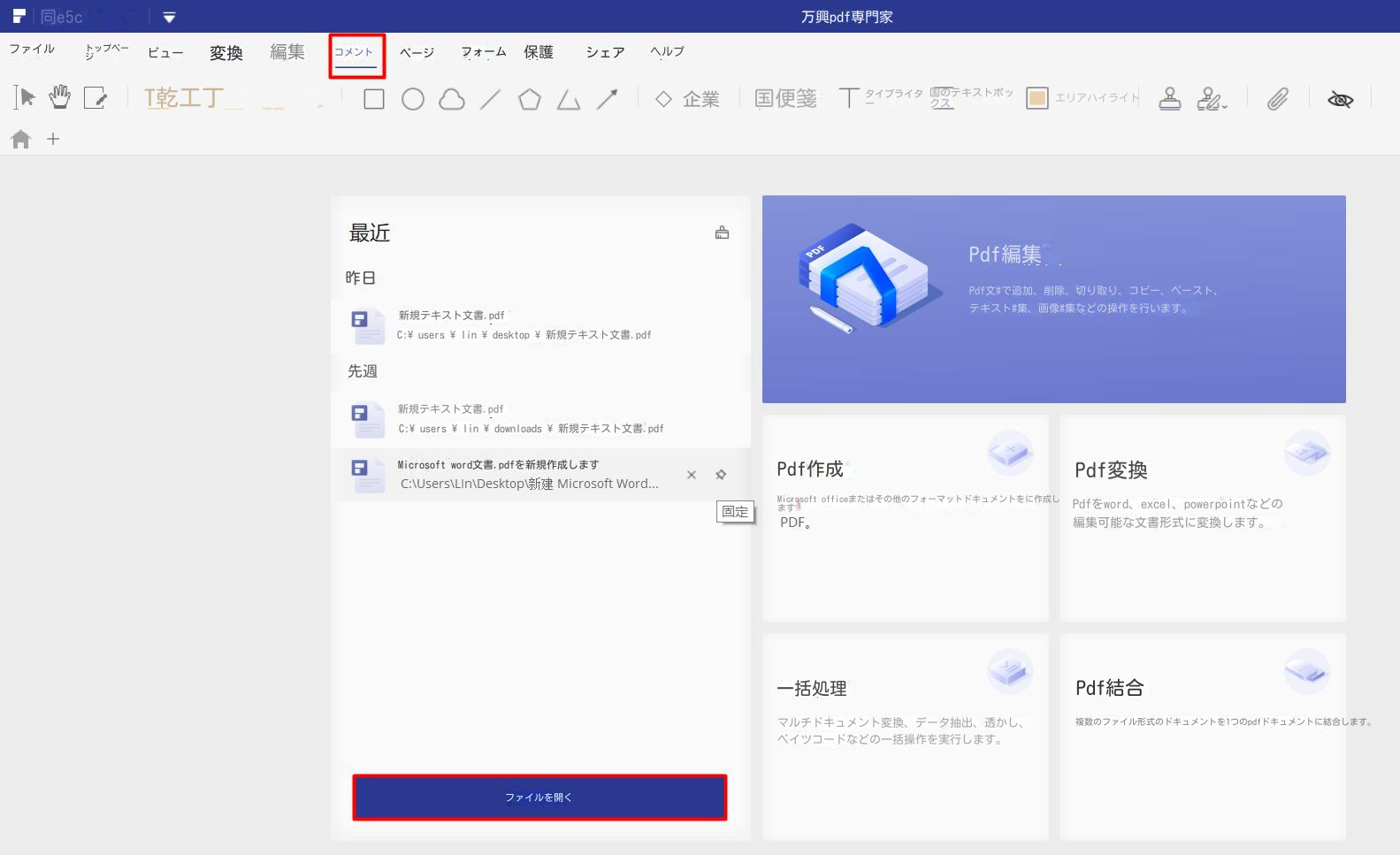The height and width of the screenshot is (855, 1400).
Task: Add a sticky note with 便箋
Action: [785, 98]
